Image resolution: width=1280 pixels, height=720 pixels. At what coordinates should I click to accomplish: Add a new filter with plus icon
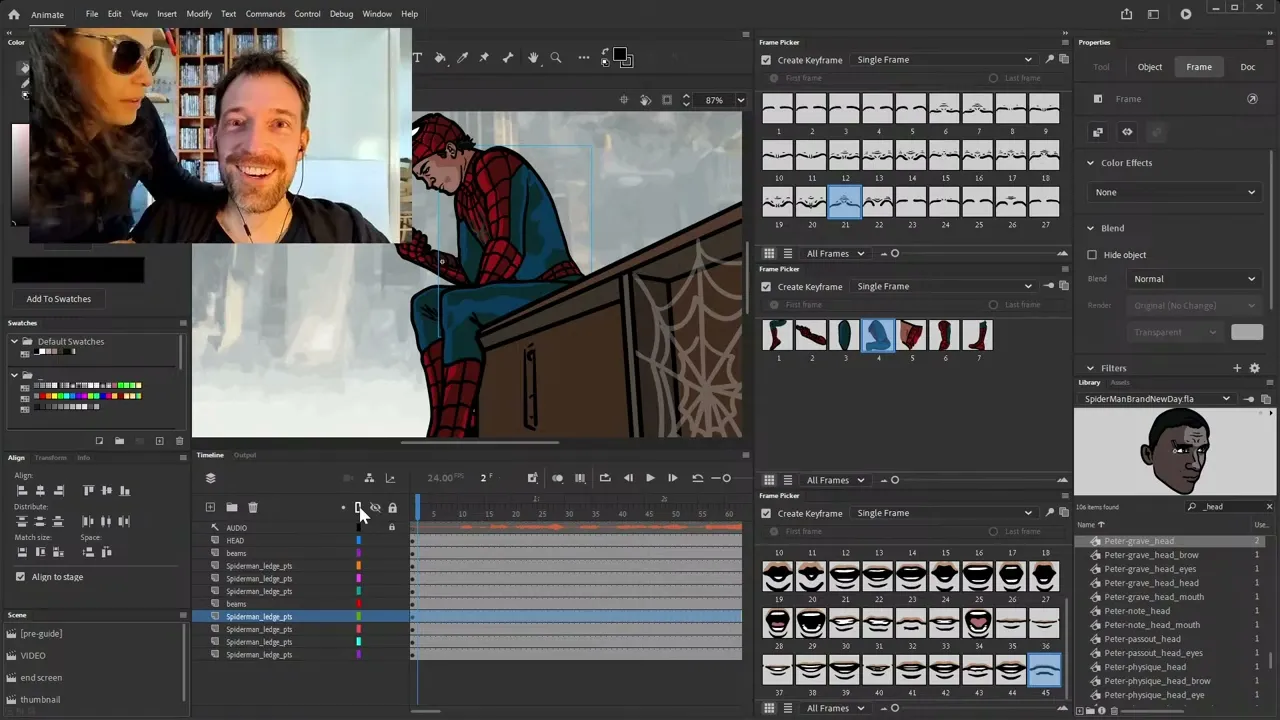point(1237,368)
